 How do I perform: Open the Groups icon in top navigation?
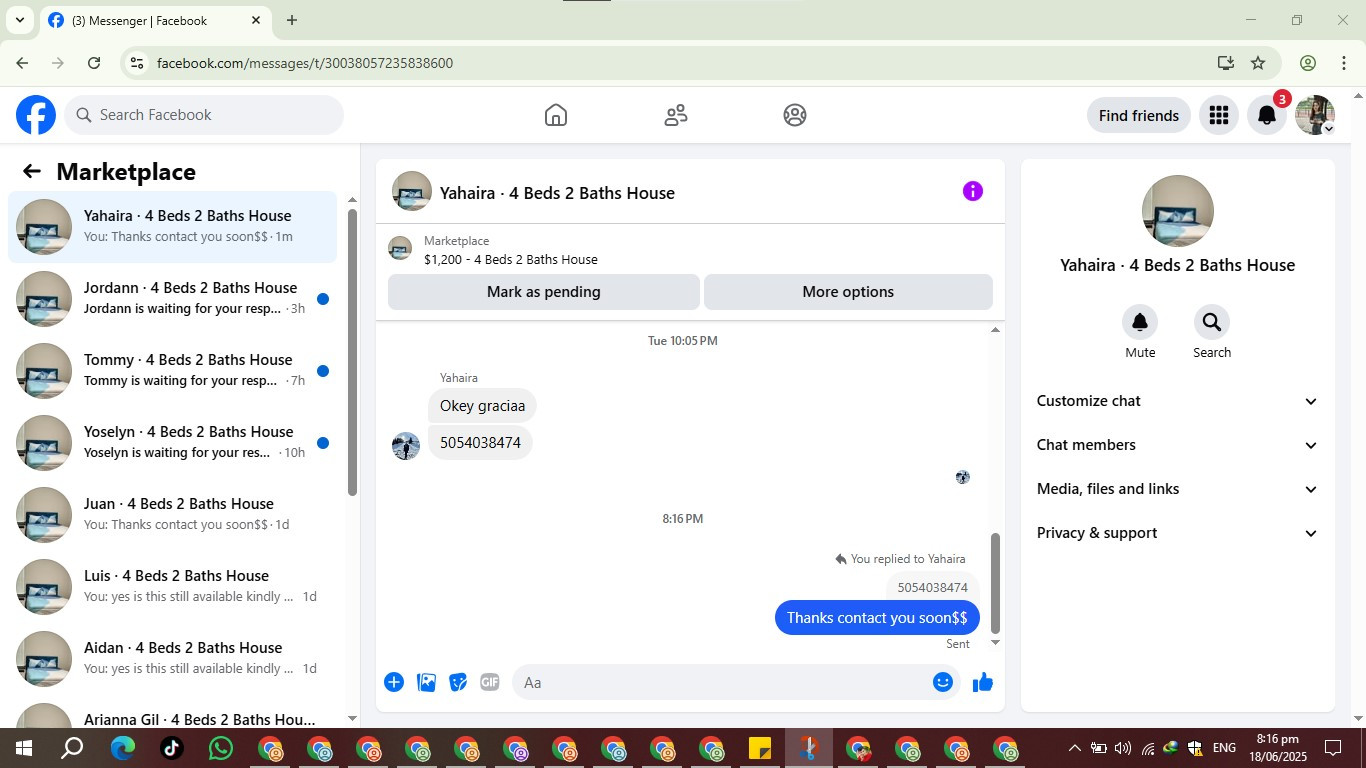point(795,115)
